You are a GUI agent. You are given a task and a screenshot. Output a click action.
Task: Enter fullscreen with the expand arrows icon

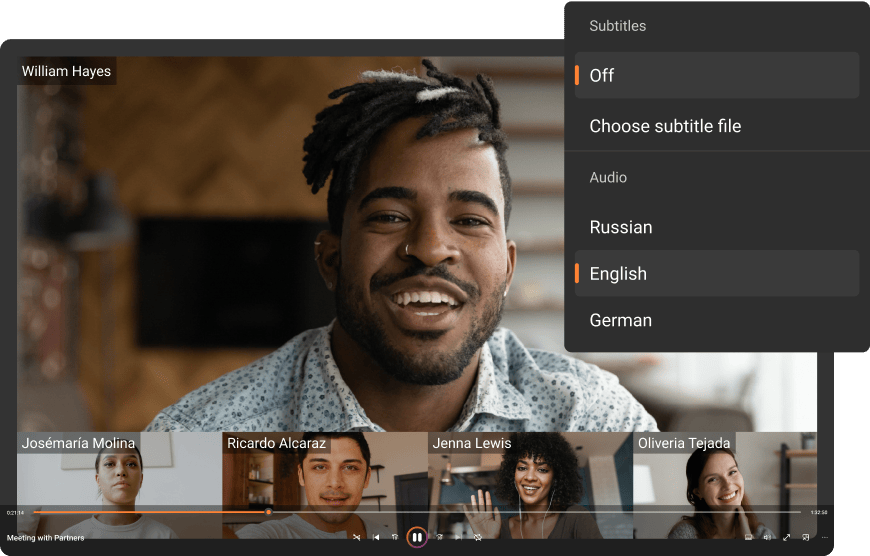pos(786,537)
